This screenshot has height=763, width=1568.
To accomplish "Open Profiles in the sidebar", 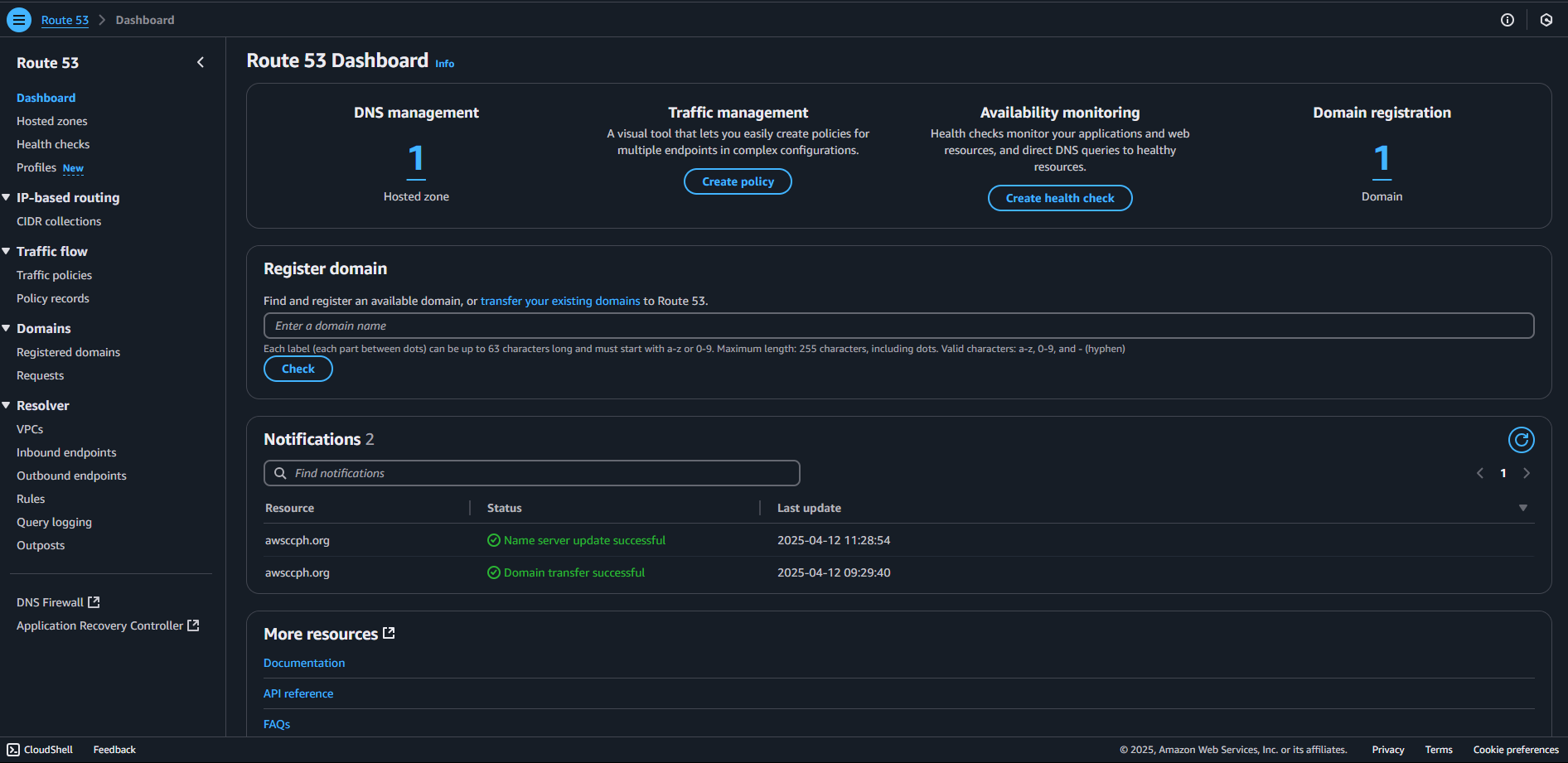I will (36, 167).
